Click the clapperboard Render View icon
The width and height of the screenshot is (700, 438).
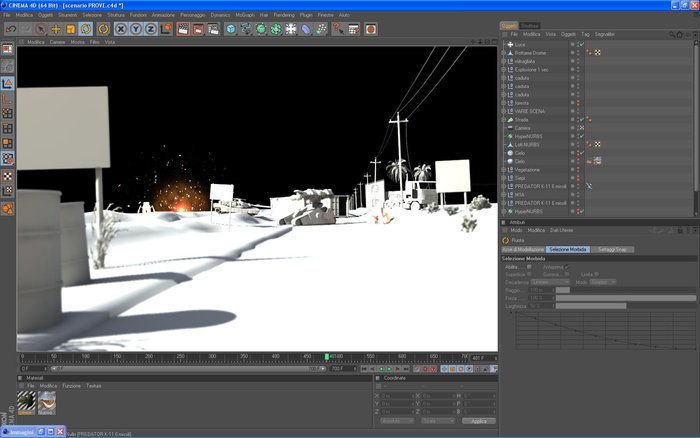point(183,29)
